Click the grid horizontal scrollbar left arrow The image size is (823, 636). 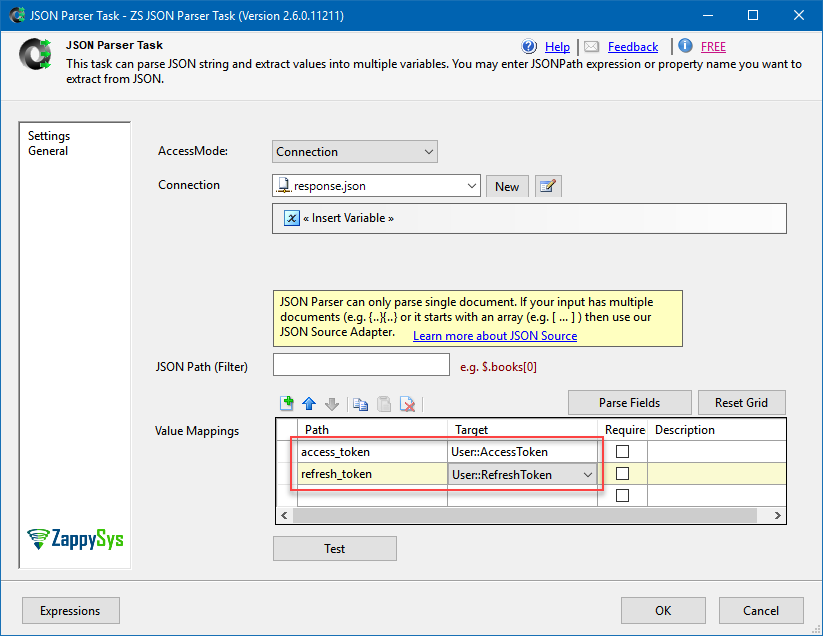click(284, 515)
